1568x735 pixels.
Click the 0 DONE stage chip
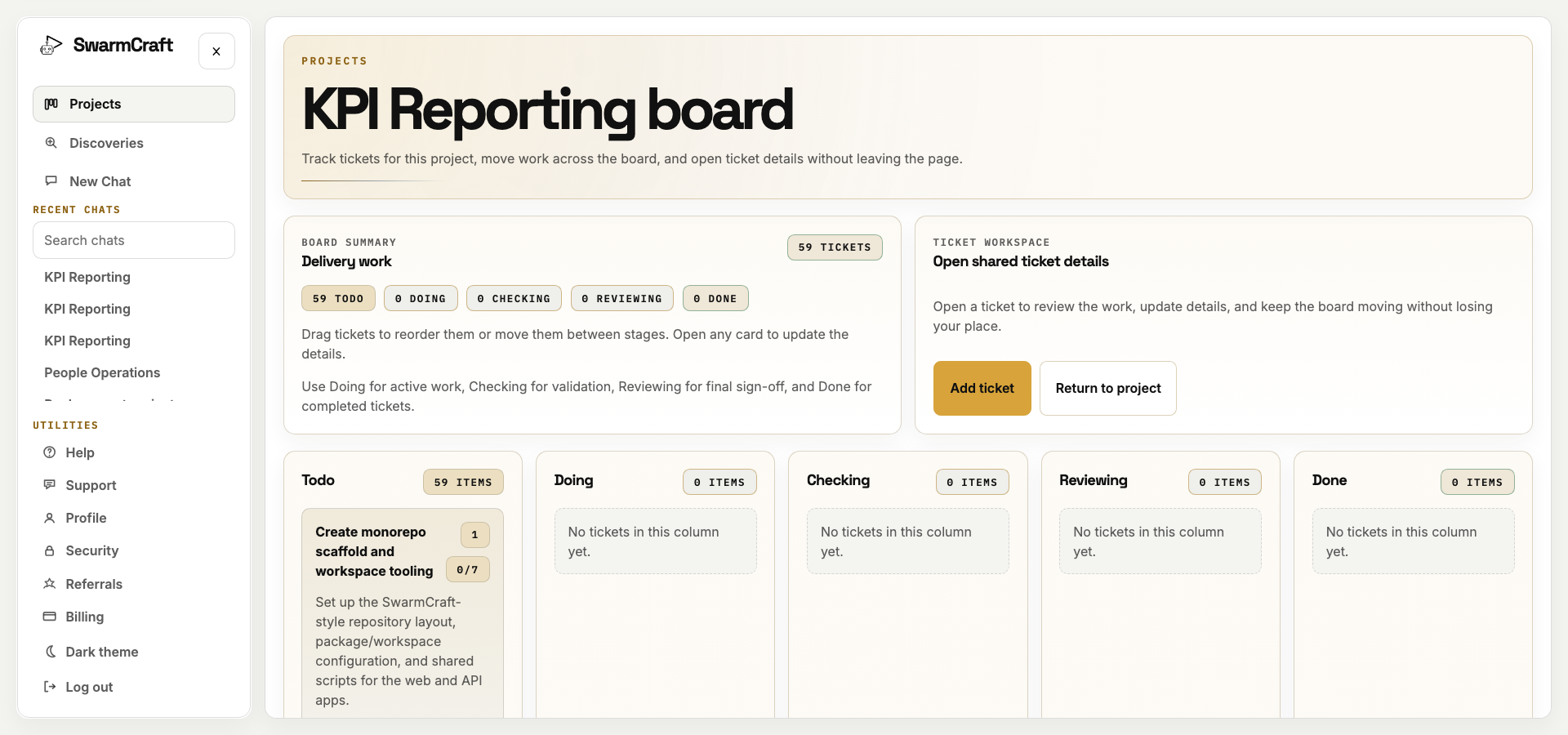click(x=715, y=298)
